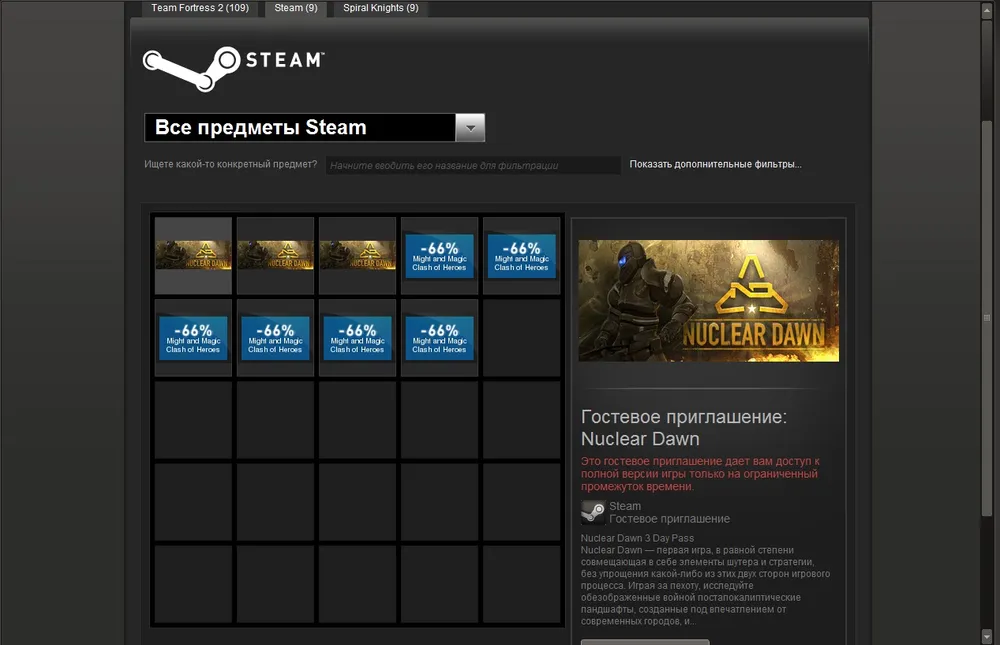Switch to the Team Fortress 2 (109) tab

(200, 8)
